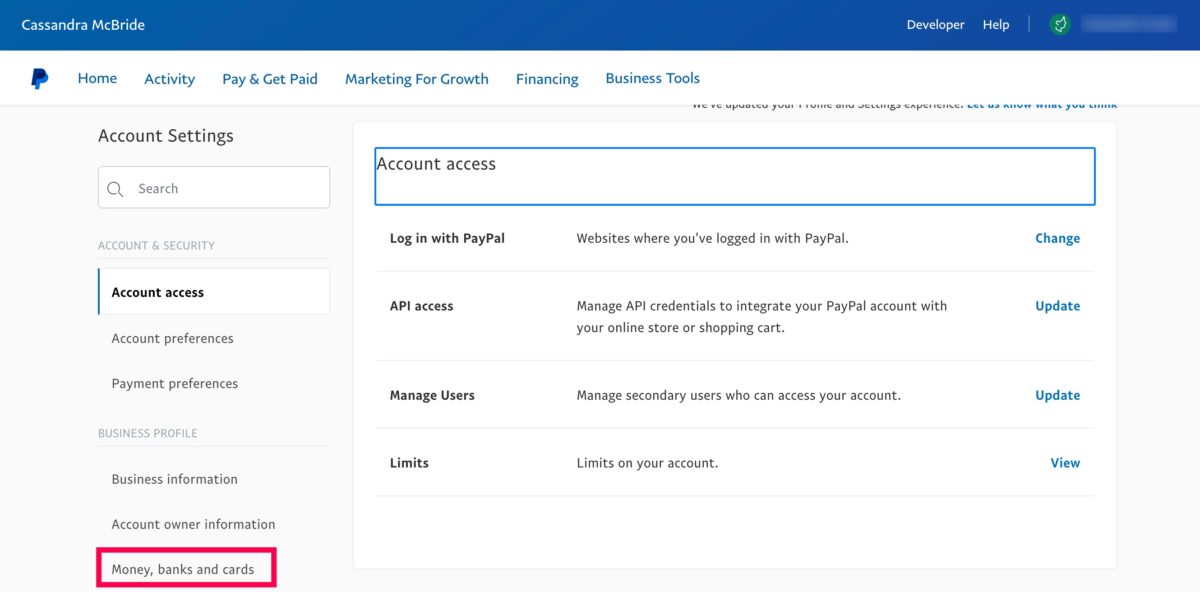This screenshot has height=592, width=1200.
Task: Click Update for Manage Users
Action: (x=1057, y=395)
